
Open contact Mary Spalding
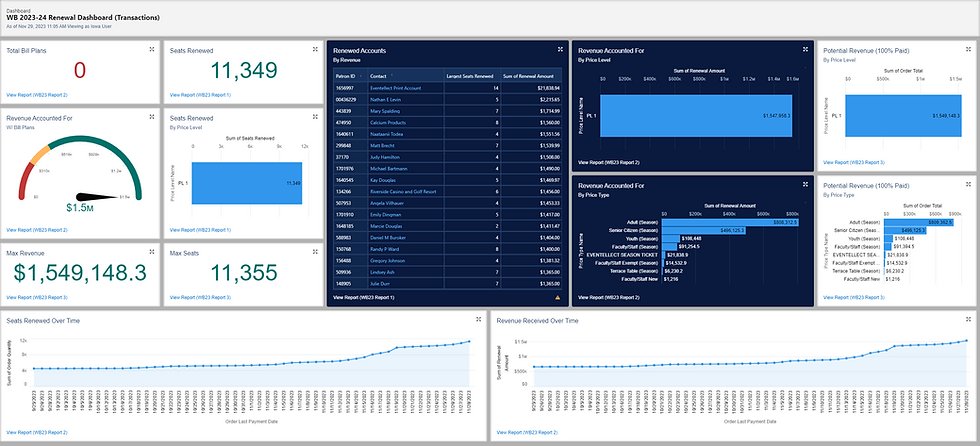coord(383,111)
